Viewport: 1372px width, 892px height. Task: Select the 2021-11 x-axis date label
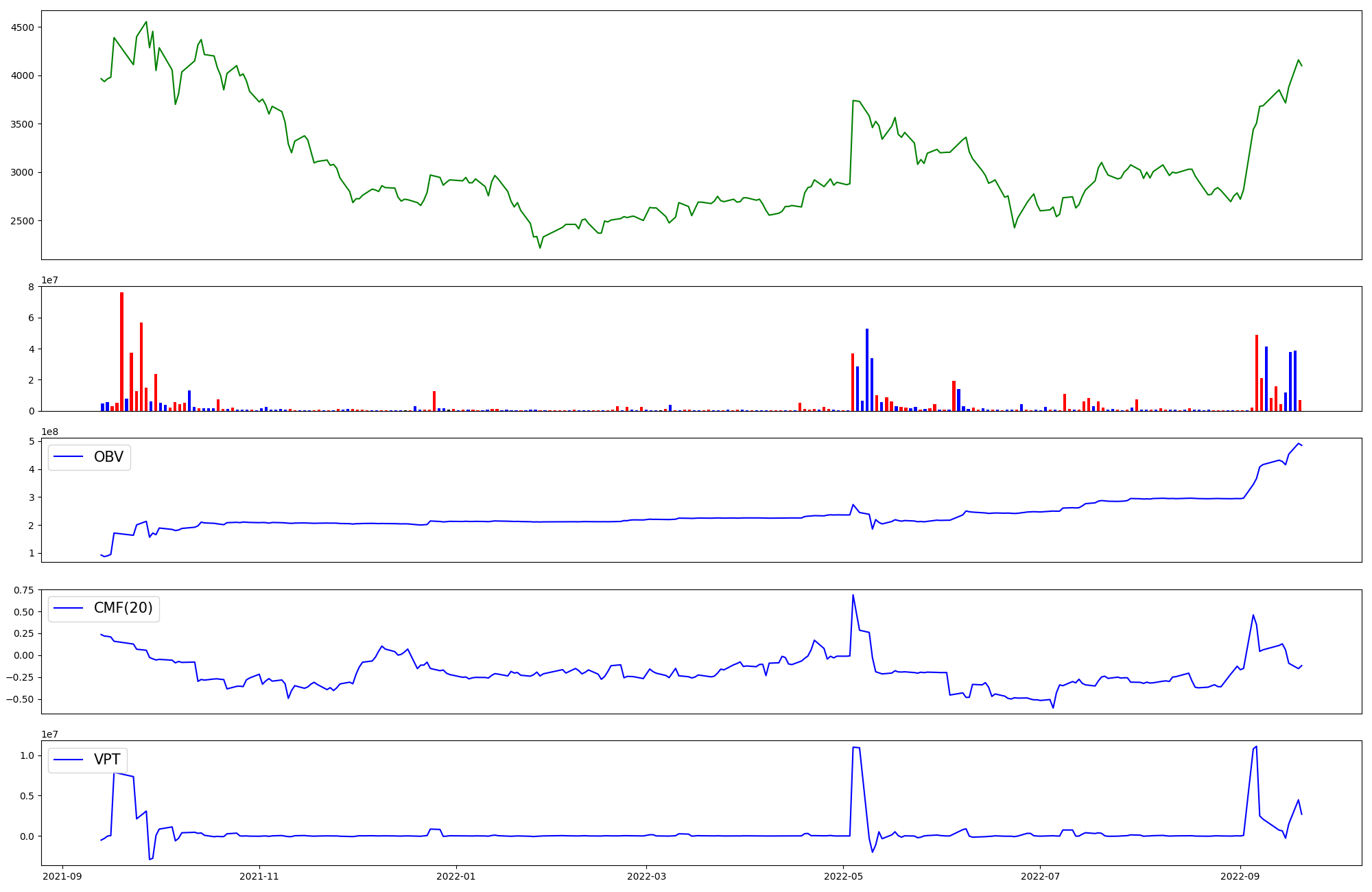coord(259,876)
